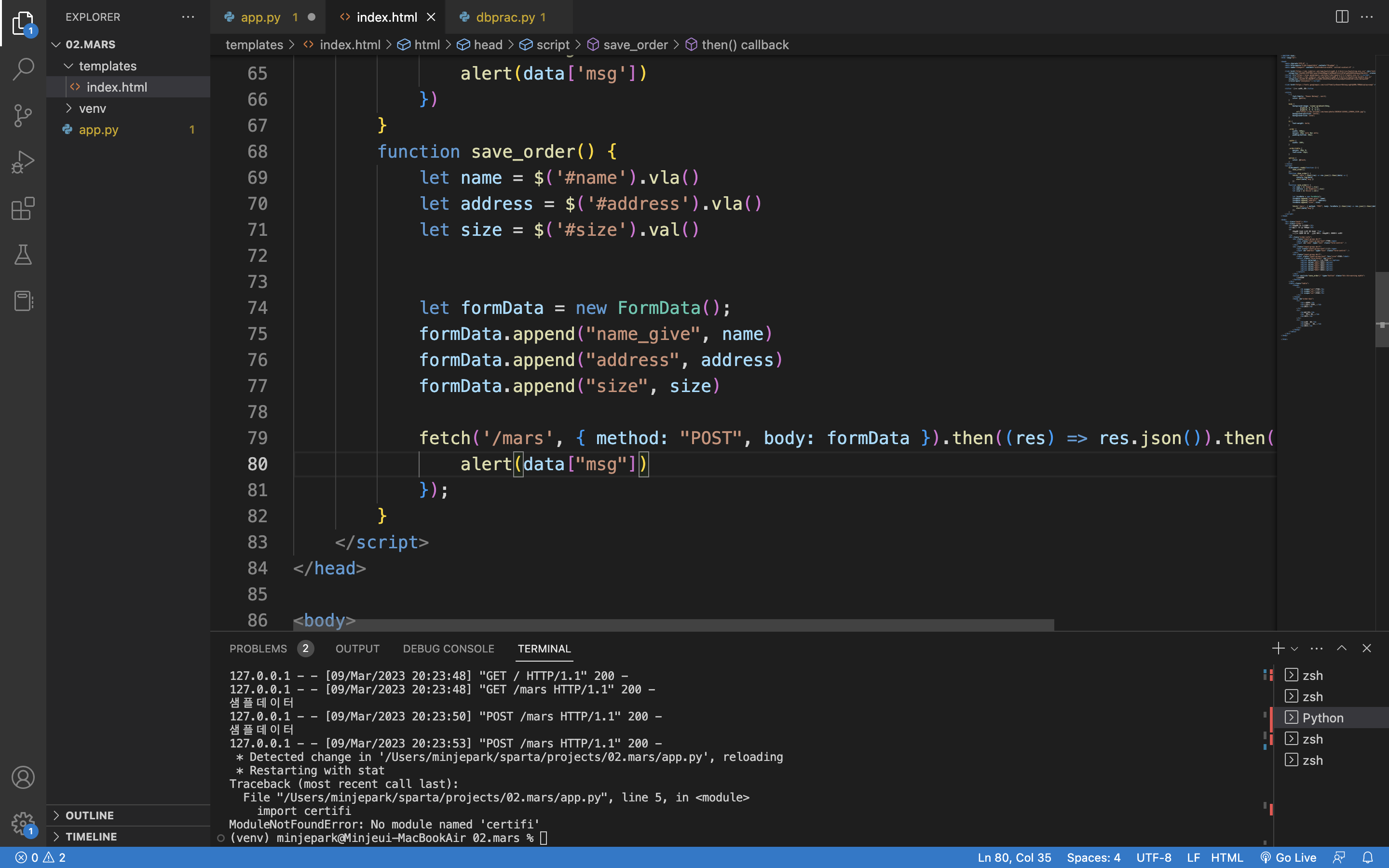Open the Extensions view icon
The width and height of the screenshot is (1389, 868).
pyautogui.click(x=23, y=208)
